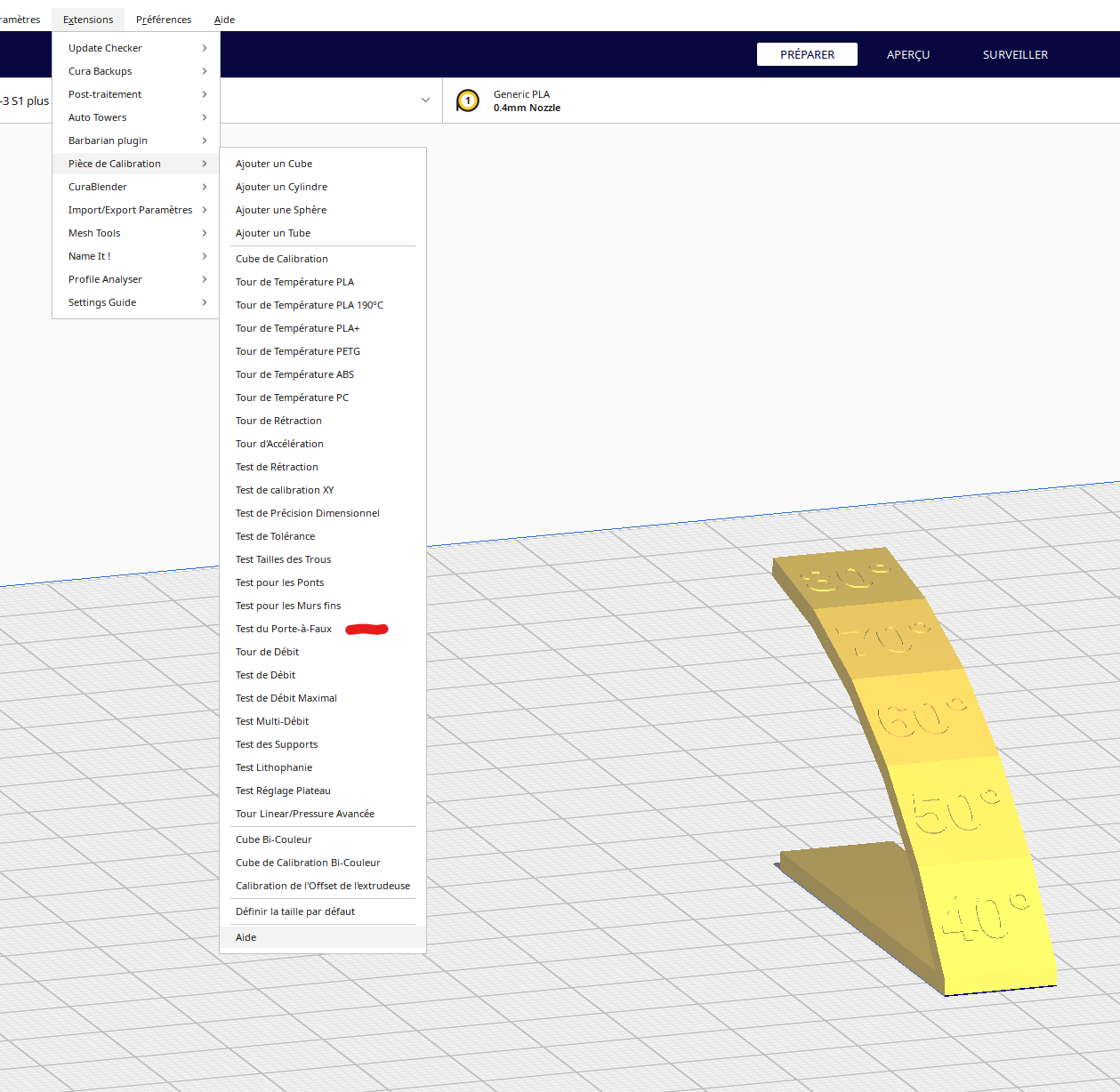Select Tour Linear/Pressure Avancée
Image resolution: width=1120 pixels, height=1092 pixels.
[x=323, y=814]
